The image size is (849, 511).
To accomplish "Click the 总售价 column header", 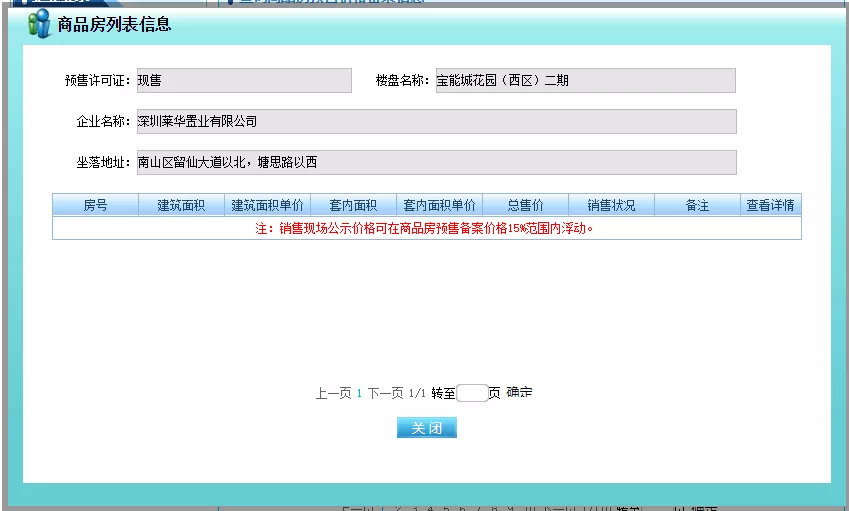I will [x=525, y=206].
